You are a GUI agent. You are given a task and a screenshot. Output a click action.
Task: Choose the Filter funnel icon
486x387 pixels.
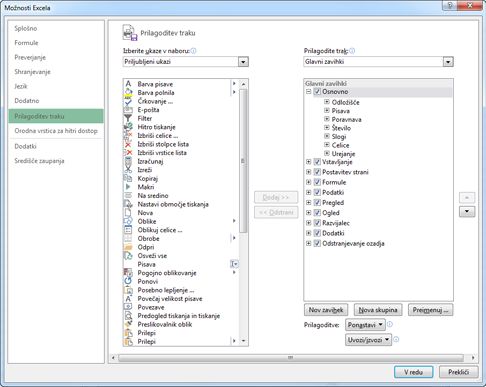[128, 118]
